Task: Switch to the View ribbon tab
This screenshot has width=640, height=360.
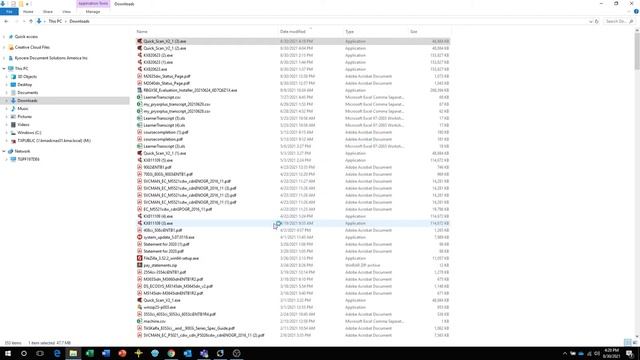Action: (x=67, y=12)
